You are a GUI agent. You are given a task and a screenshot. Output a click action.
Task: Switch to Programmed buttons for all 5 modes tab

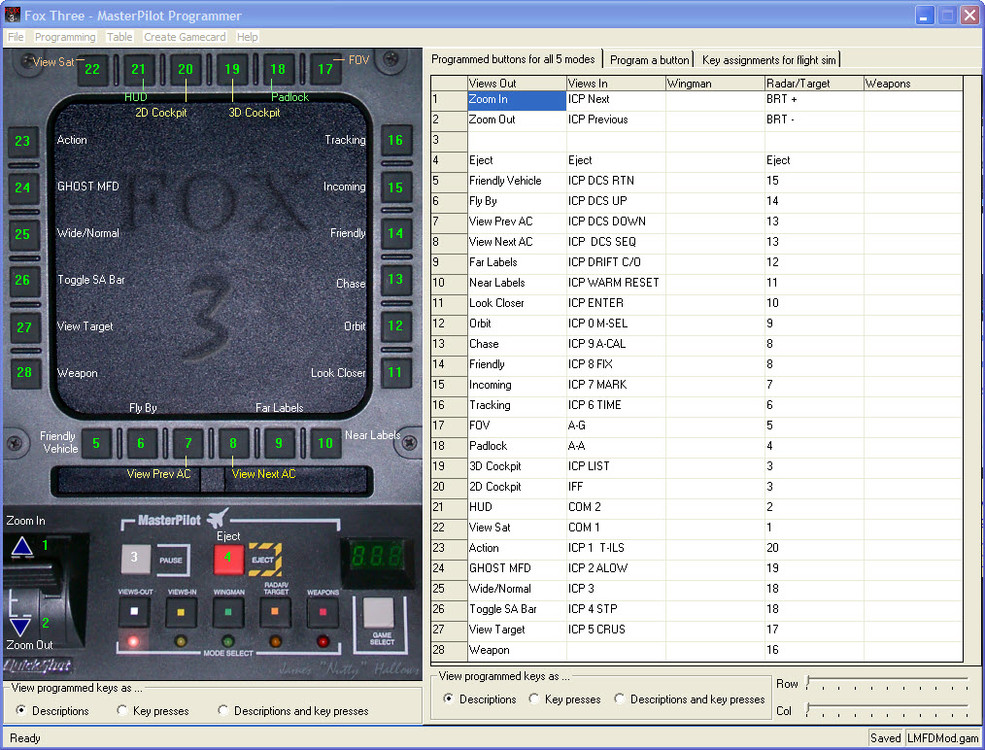pyautogui.click(x=513, y=59)
